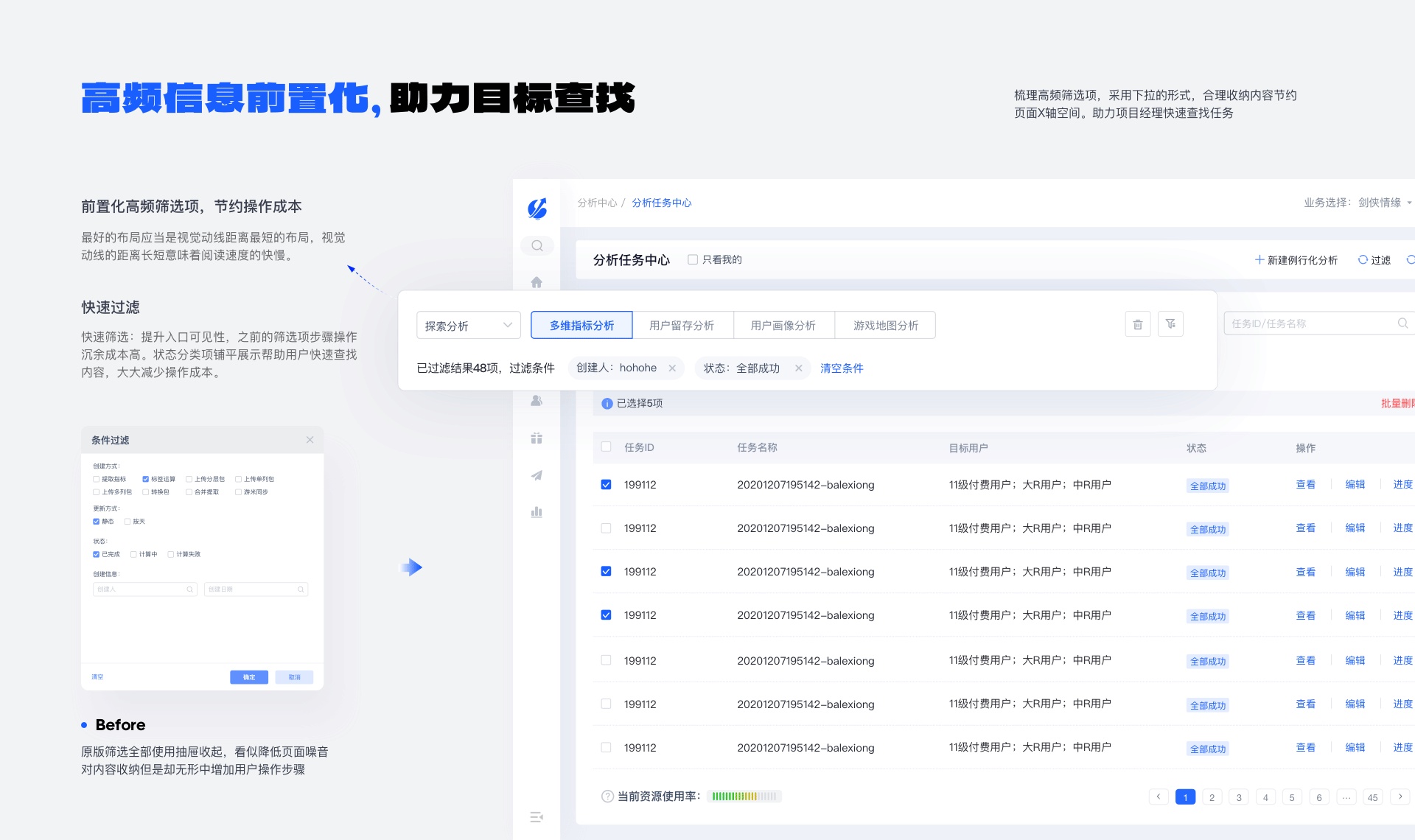Go to next page arrow in pagination
Image resolution: width=1415 pixels, height=840 pixels.
pyautogui.click(x=1400, y=797)
